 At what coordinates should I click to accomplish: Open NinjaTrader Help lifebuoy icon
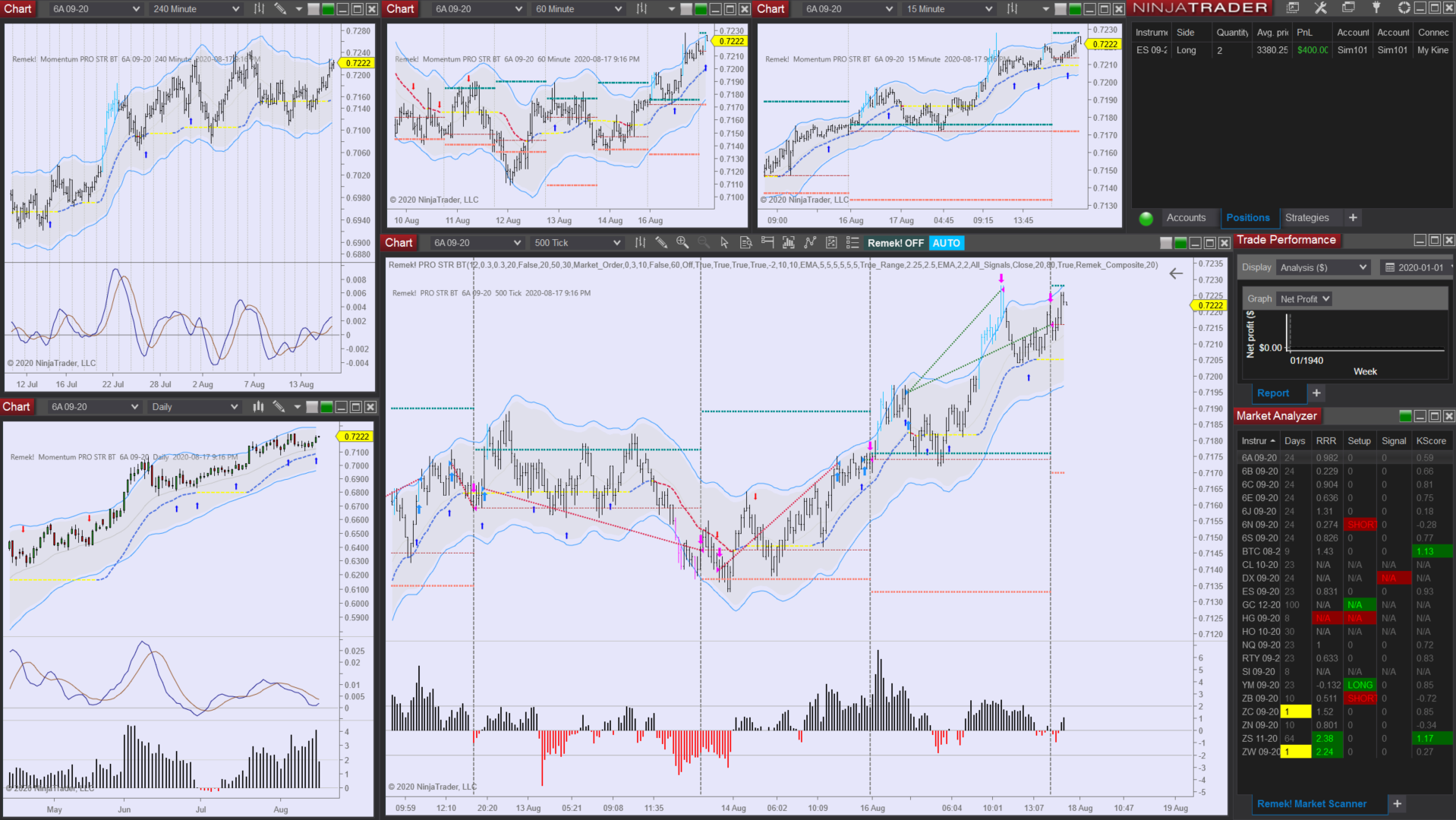tap(1404, 8)
